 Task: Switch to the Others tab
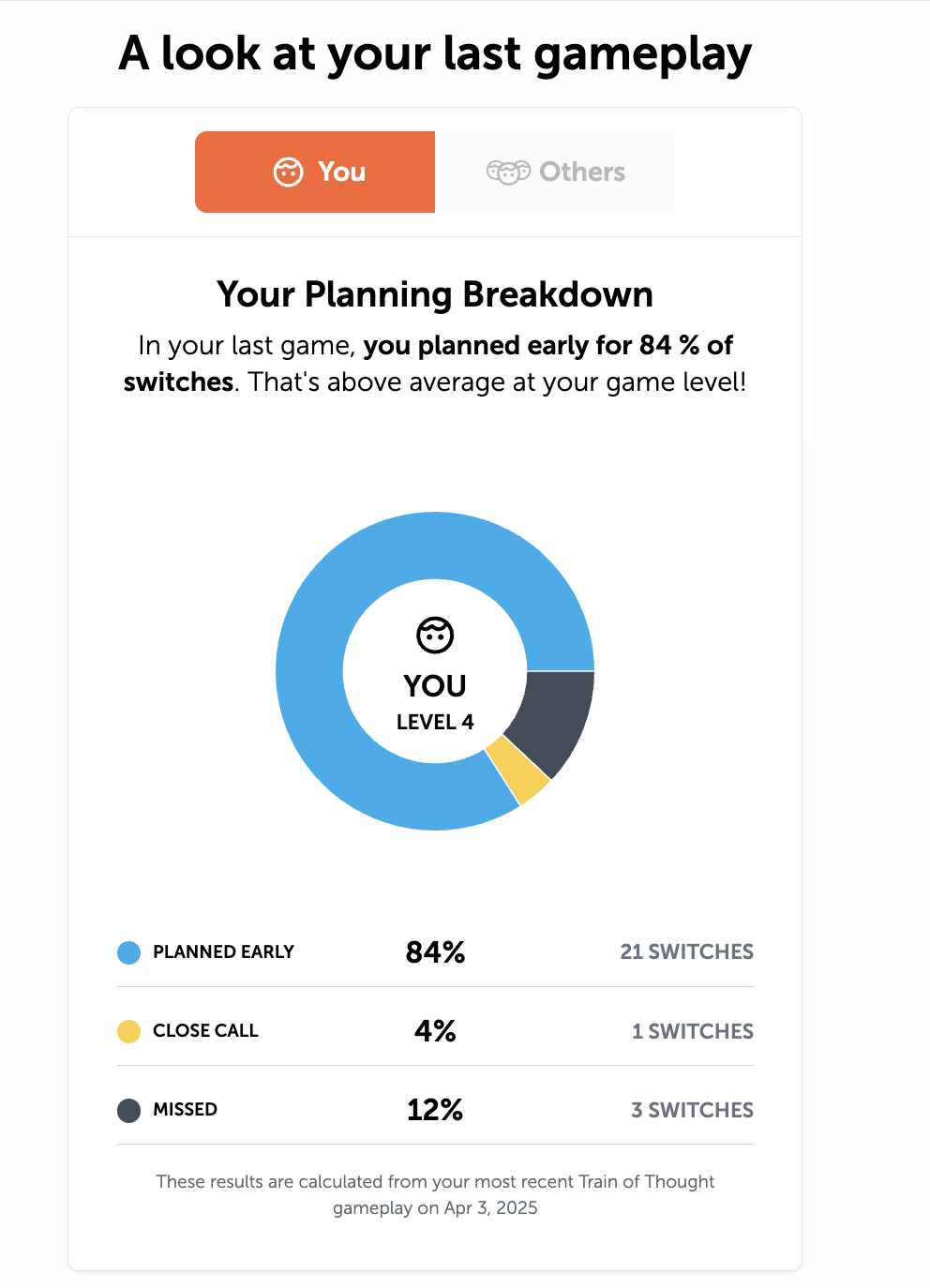point(555,172)
